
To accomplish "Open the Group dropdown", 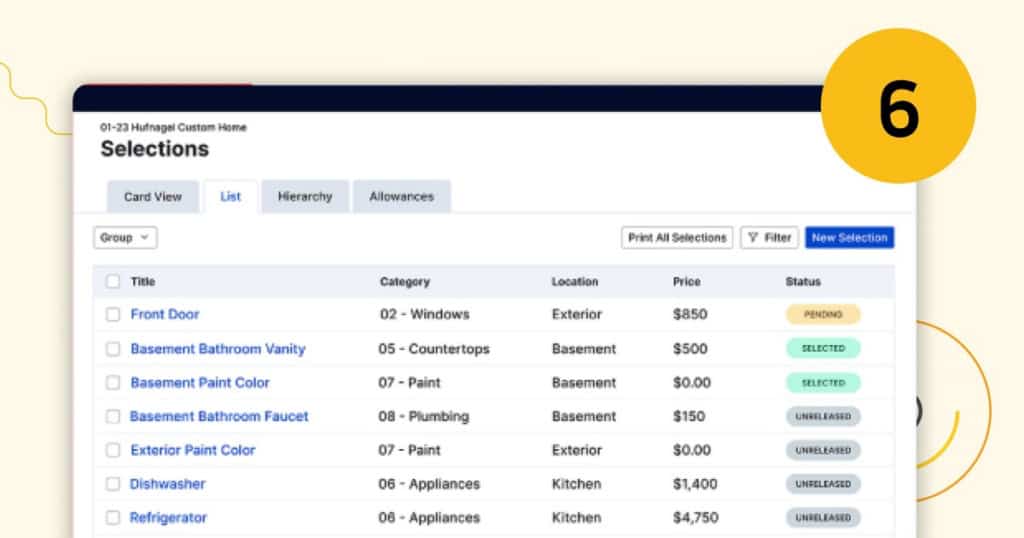I will pos(125,238).
